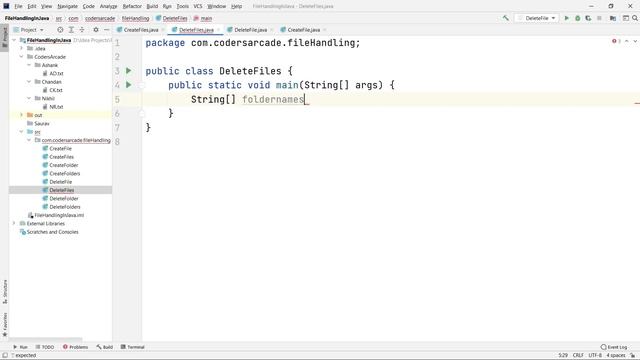Screen dimensions: 640x360
Task: Select the CreateFolders class
Action: pos(64,173)
